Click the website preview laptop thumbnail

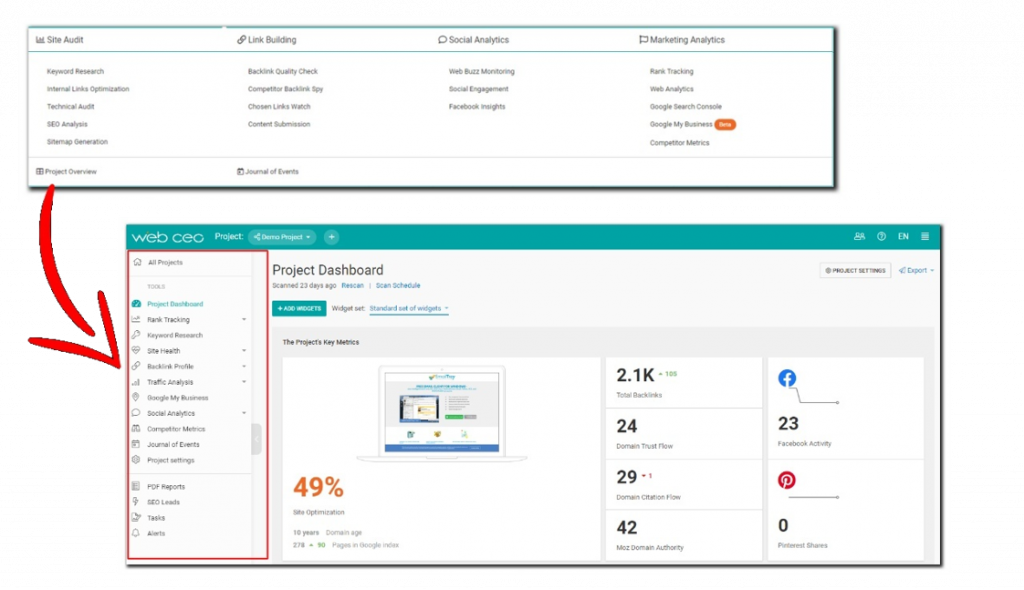(x=442, y=414)
